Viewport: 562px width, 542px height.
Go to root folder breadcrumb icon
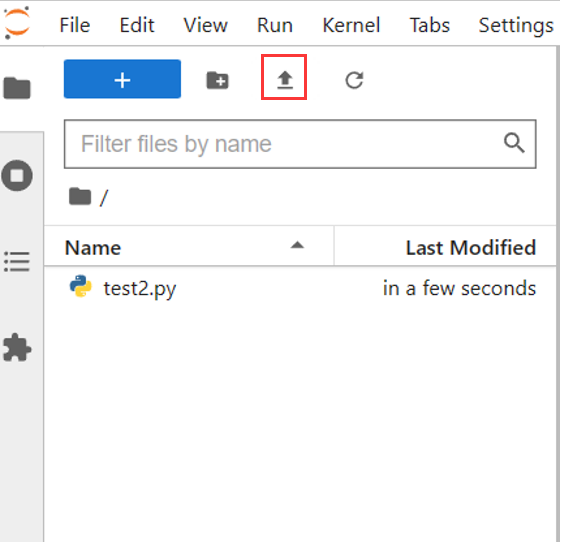tap(80, 196)
